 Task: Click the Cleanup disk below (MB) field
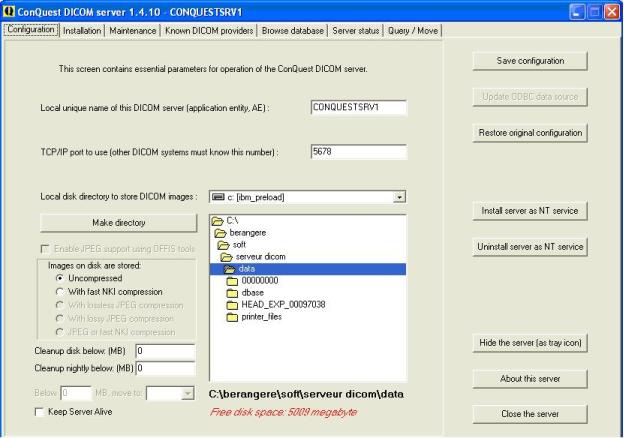coord(165,351)
